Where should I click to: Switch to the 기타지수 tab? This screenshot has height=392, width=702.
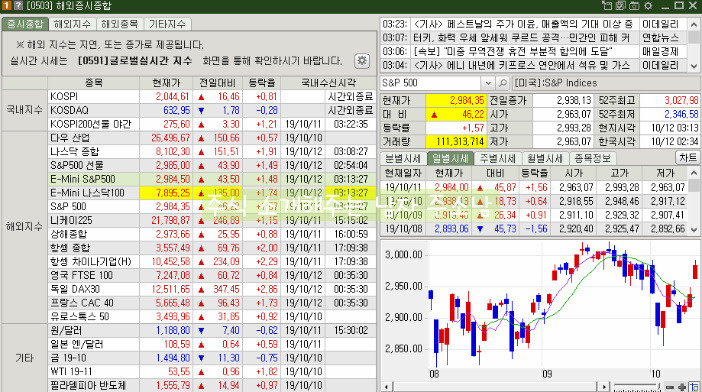(167, 24)
